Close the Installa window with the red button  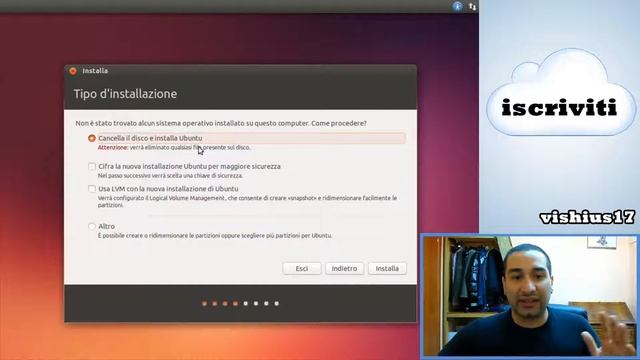click(73, 71)
